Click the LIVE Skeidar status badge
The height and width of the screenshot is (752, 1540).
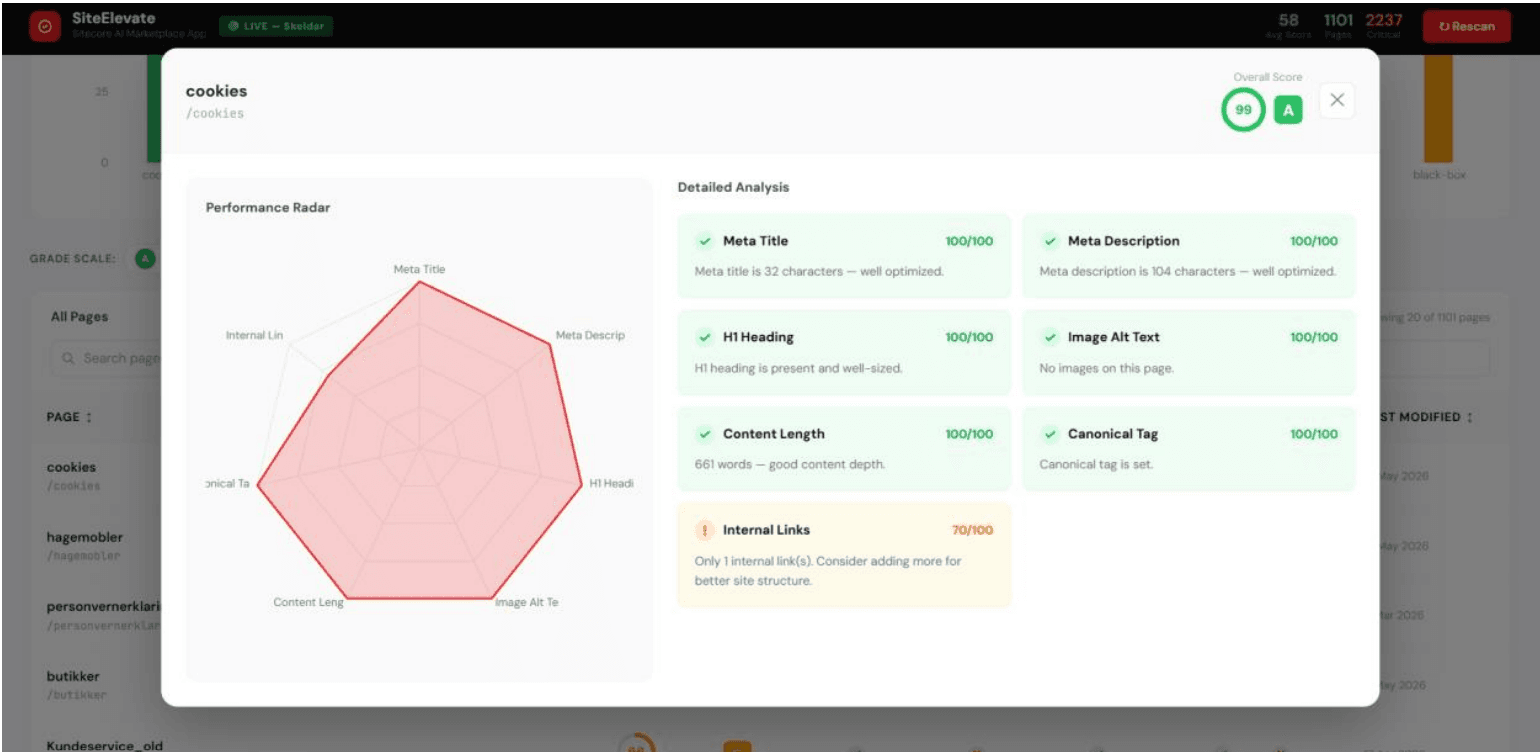click(x=275, y=27)
